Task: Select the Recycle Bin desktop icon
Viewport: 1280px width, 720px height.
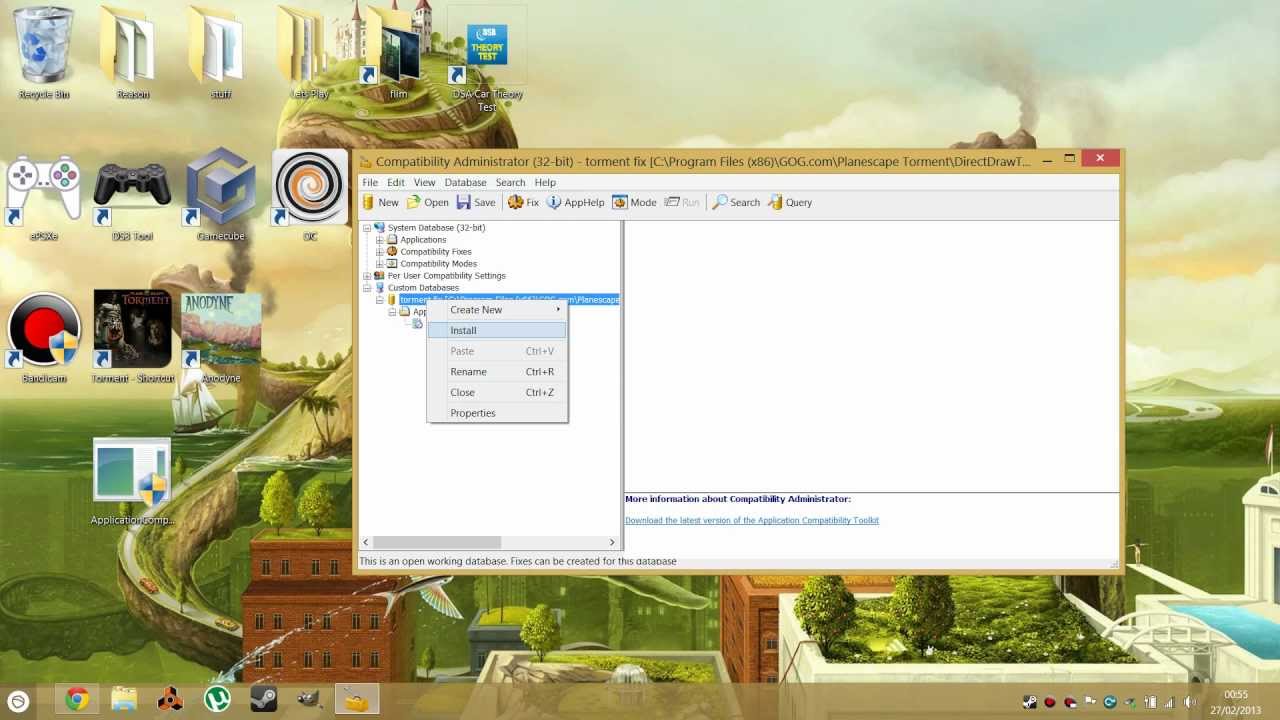Action: 44,52
